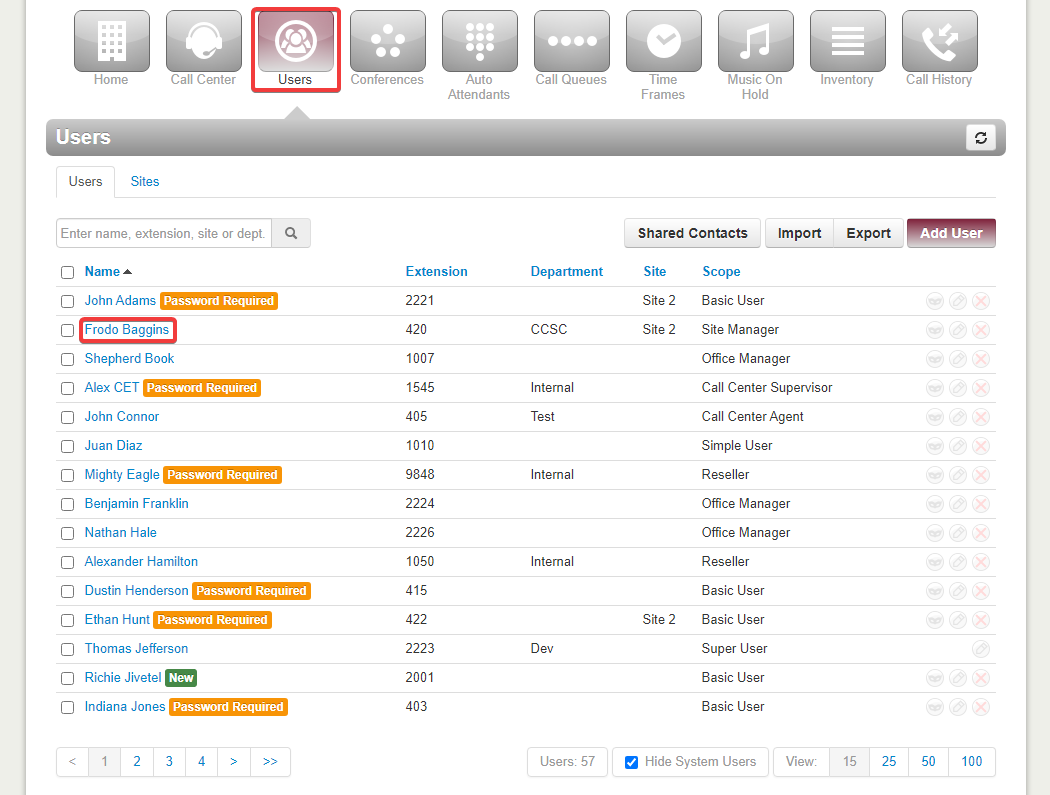Sort users by Extension column header
This screenshot has width=1050, height=795.
point(436,272)
